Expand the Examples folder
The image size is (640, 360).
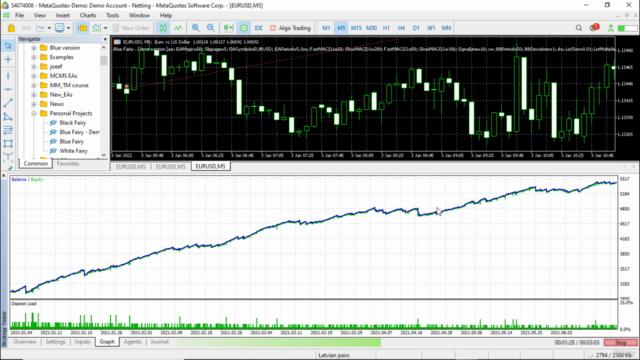click(34, 57)
